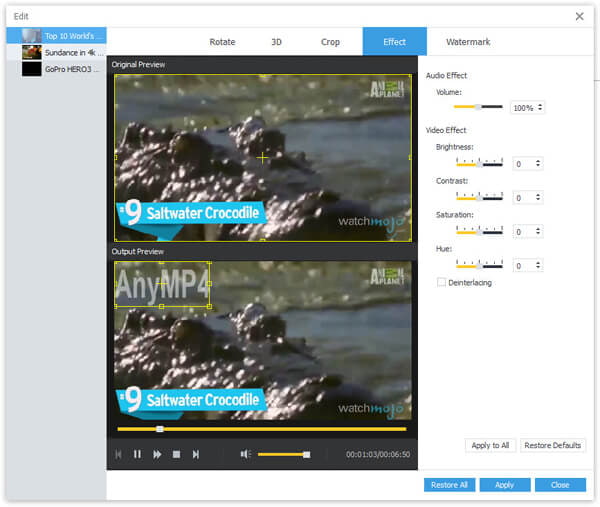
Task: Click the fast forward button
Action: (x=157, y=454)
